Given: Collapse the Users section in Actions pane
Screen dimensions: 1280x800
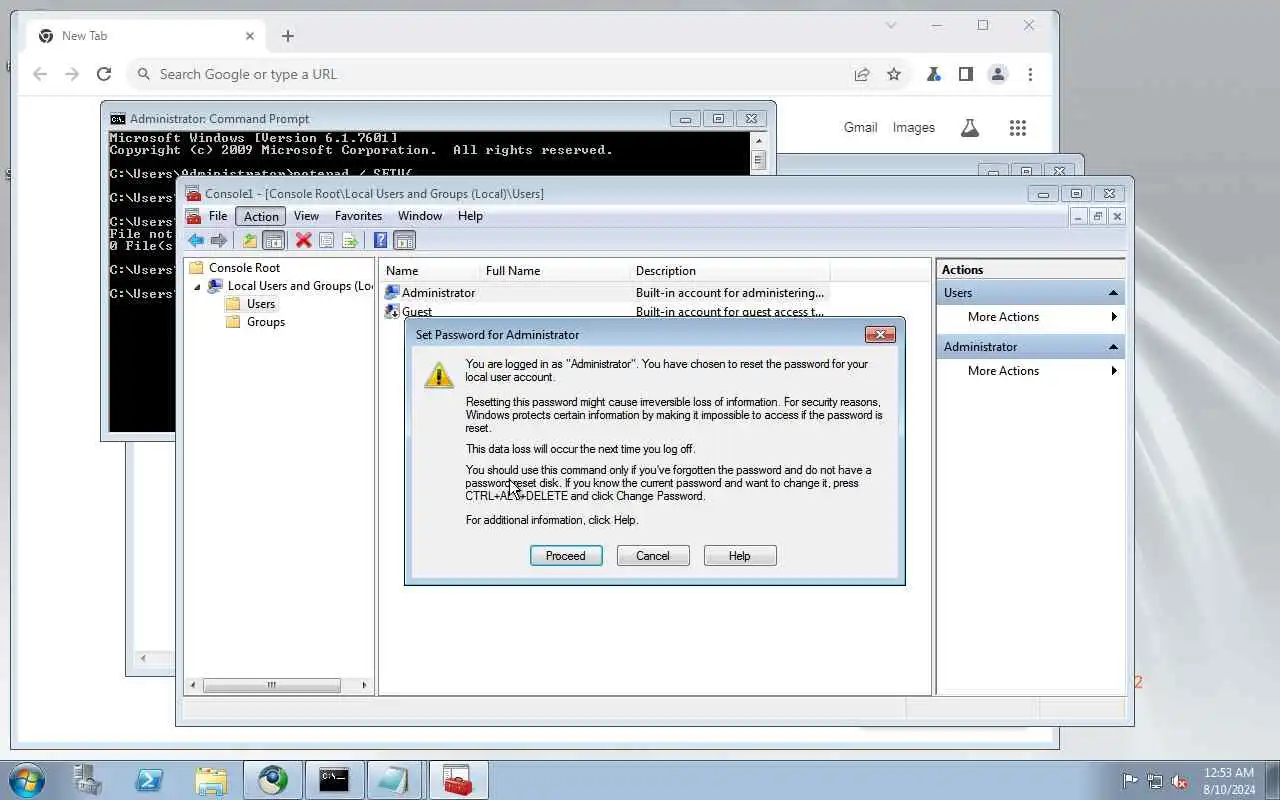Looking at the screenshot, I should [x=1113, y=293].
